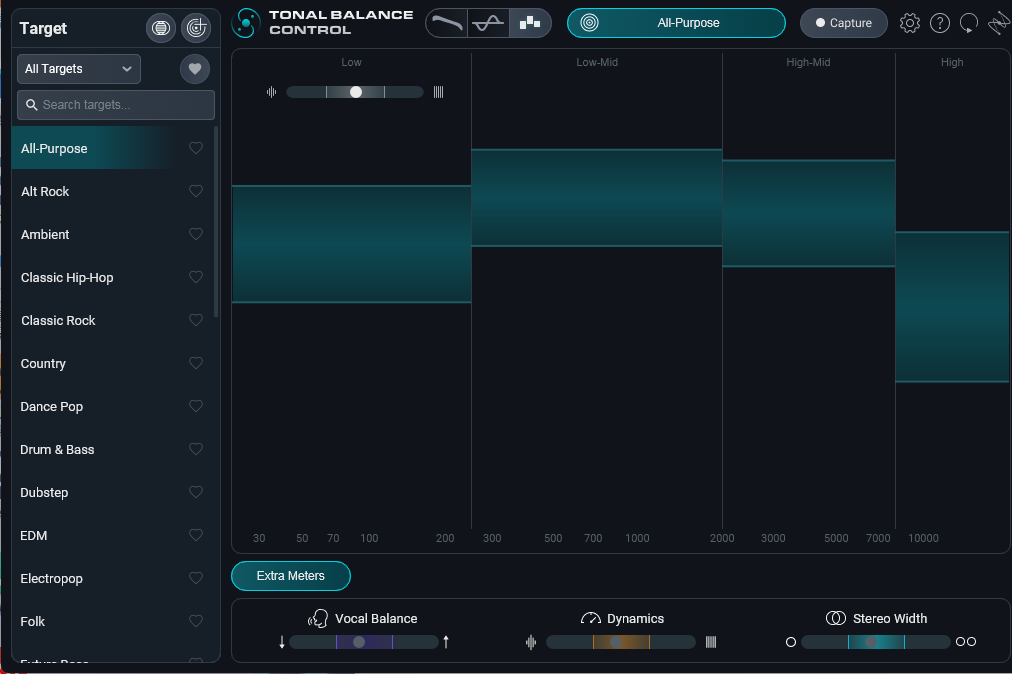Click the dynamic waveform icon by Dynamics meter
1012x674 pixels.
click(x=531, y=642)
